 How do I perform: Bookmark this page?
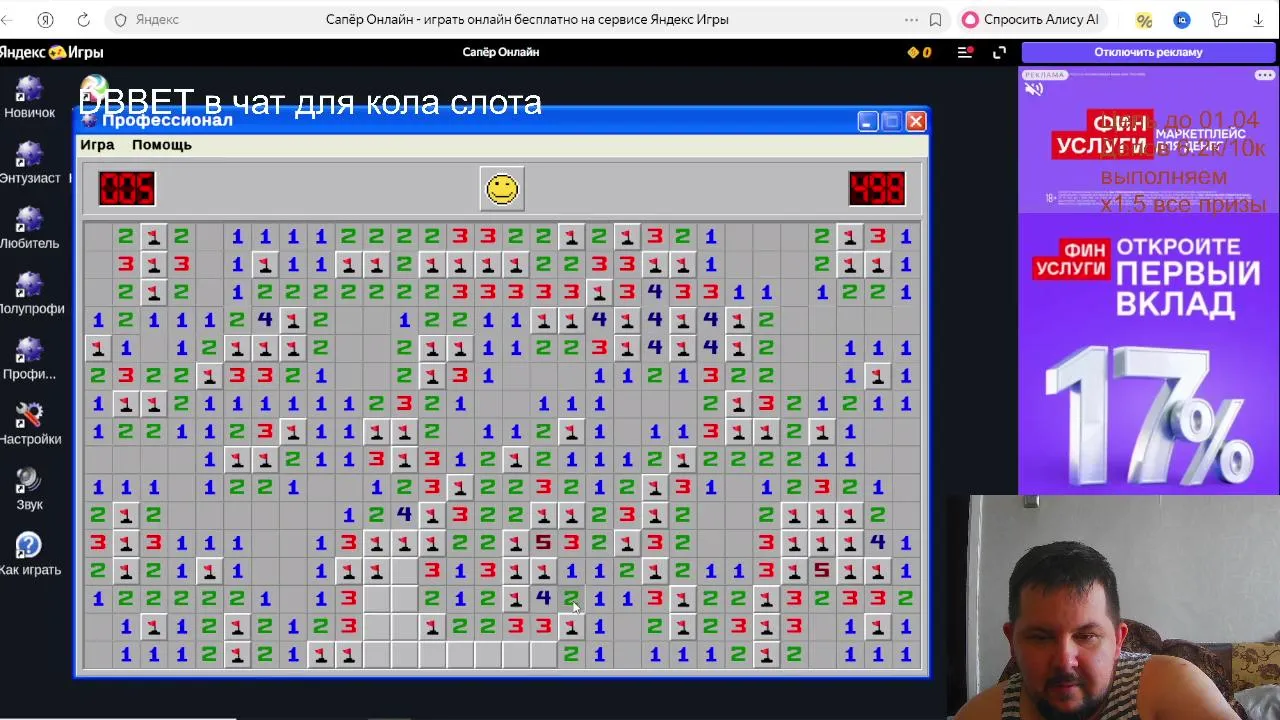click(x=936, y=19)
